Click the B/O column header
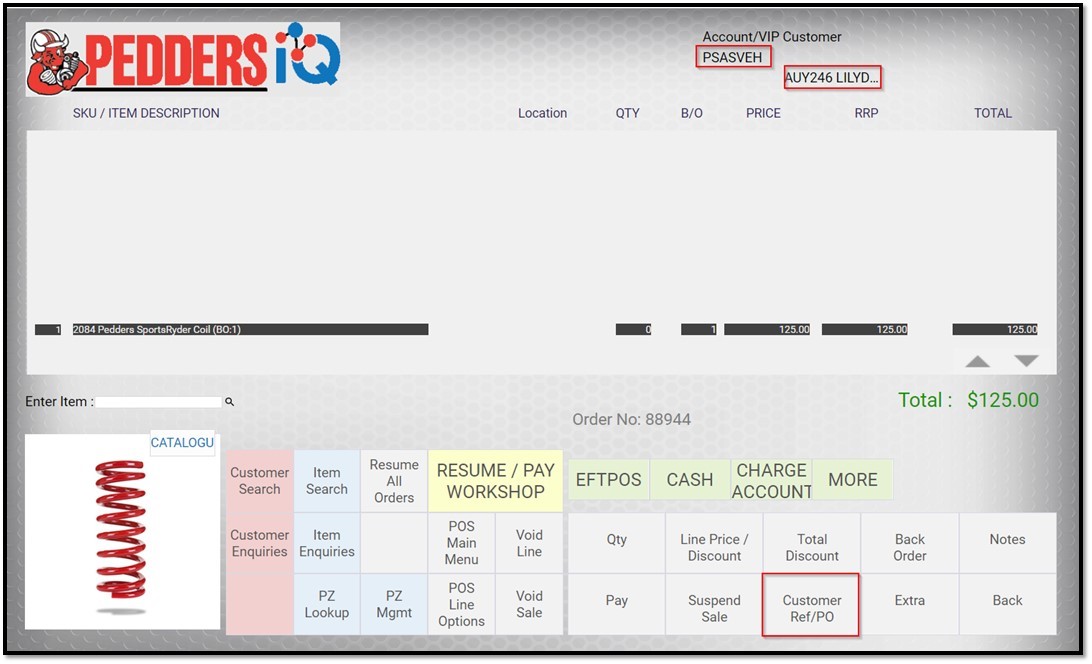Viewport: 1092px width, 664px height. 692,113
